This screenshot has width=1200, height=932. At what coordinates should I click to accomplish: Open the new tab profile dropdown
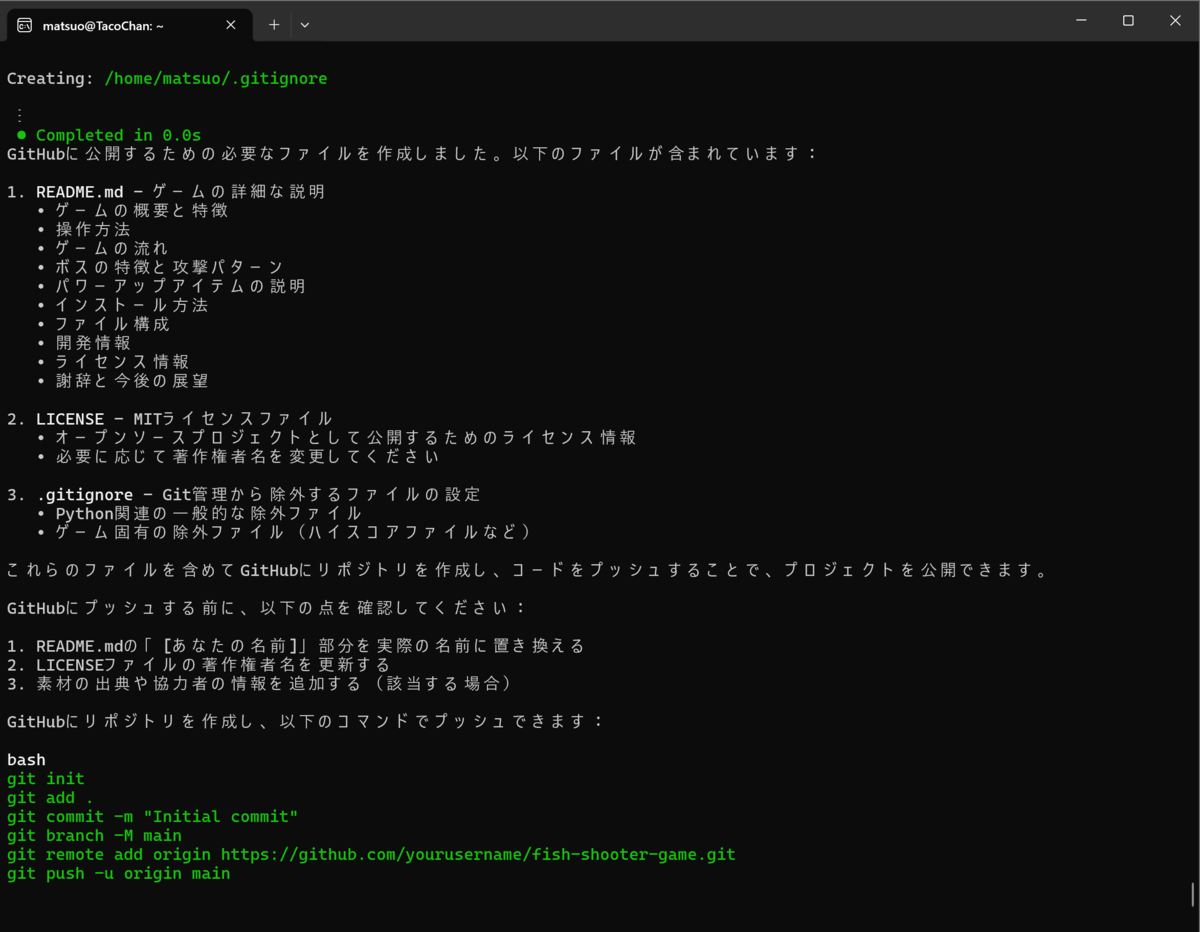tap(305, 25)
